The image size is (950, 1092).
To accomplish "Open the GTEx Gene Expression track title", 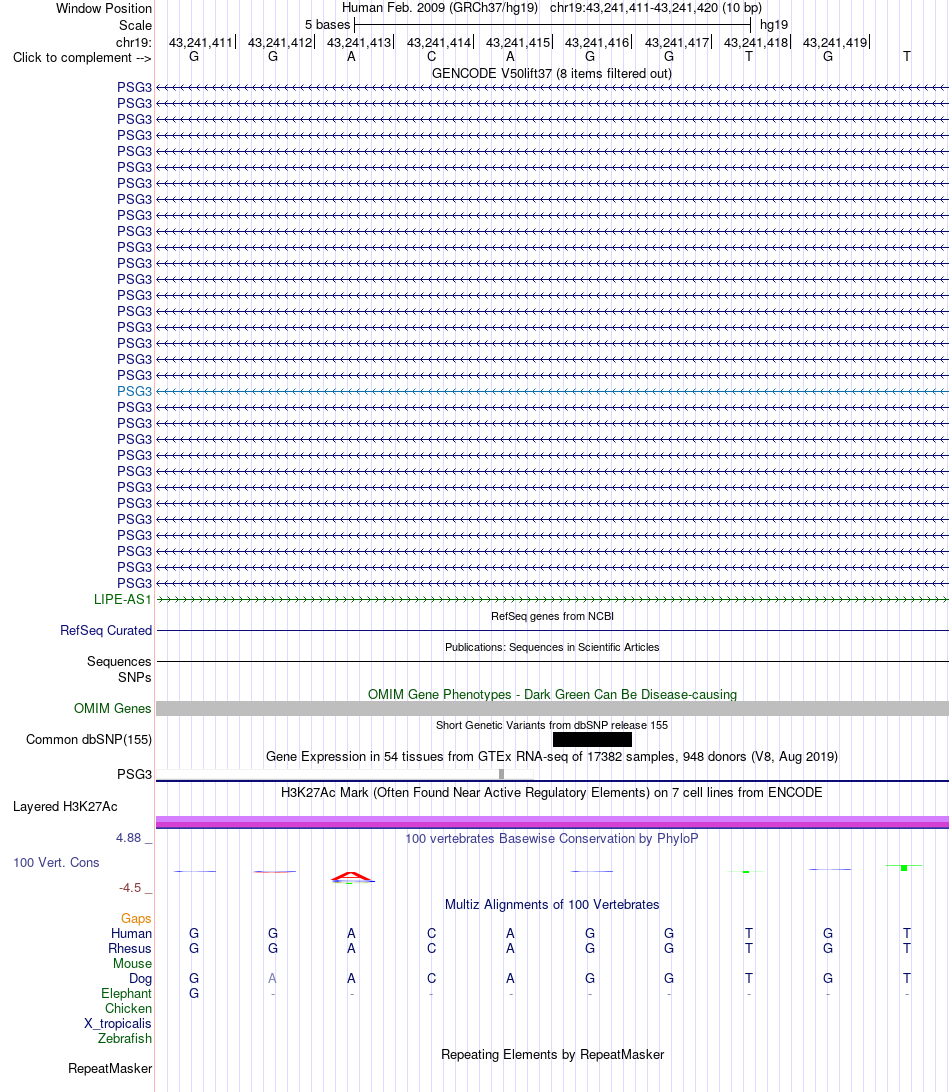I will click(552, 756).
